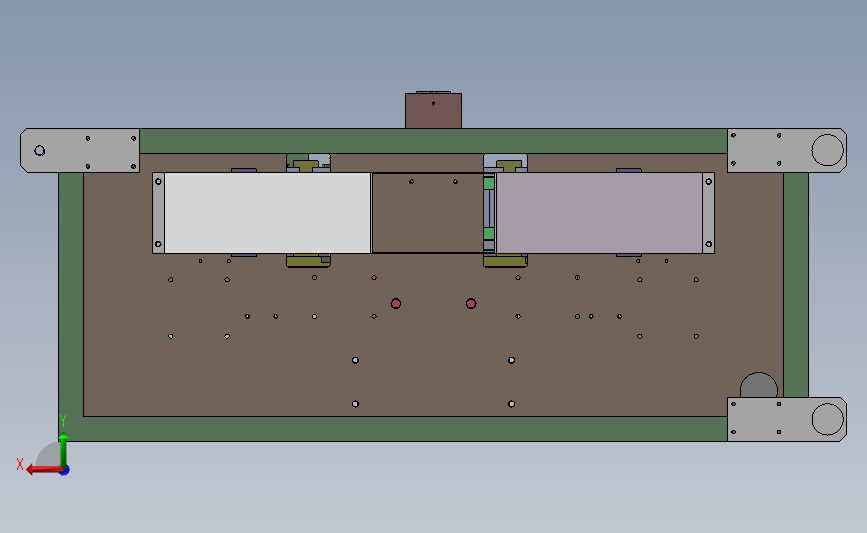Click the green Y axis arrow of the triad
Image resolution: width=867 pixels, height=533 pixels.
point(64,451)
